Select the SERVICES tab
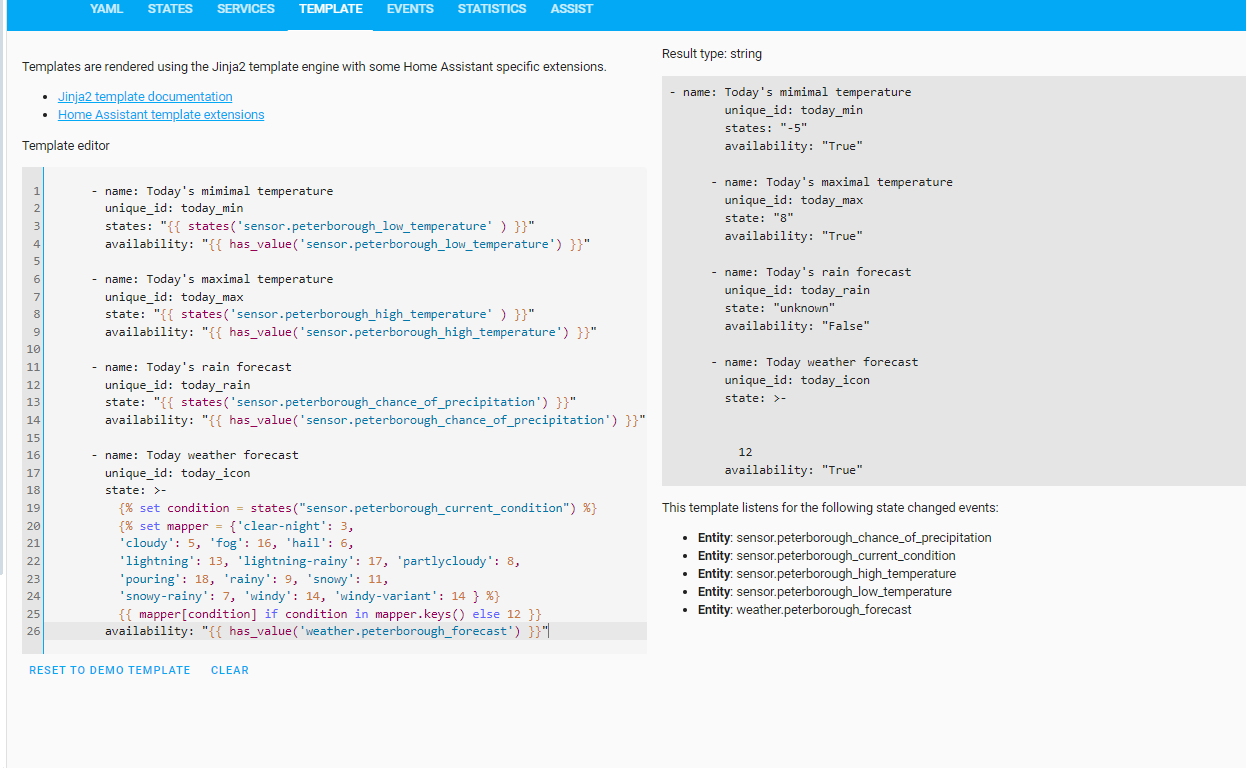Image resolution: width=1246 pixels, height=768 pixels. 245,9
